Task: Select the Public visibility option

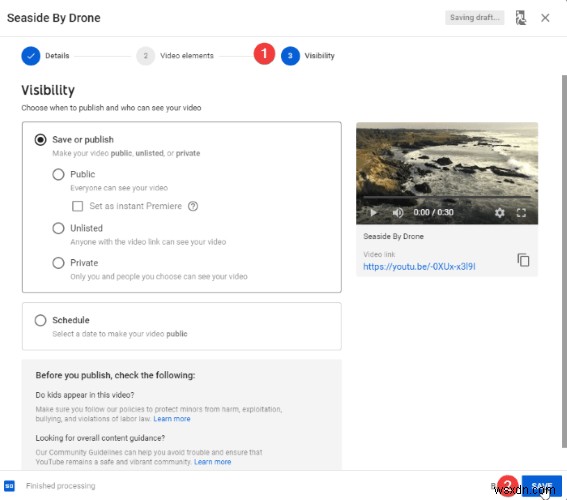Action: coord(59,174)
